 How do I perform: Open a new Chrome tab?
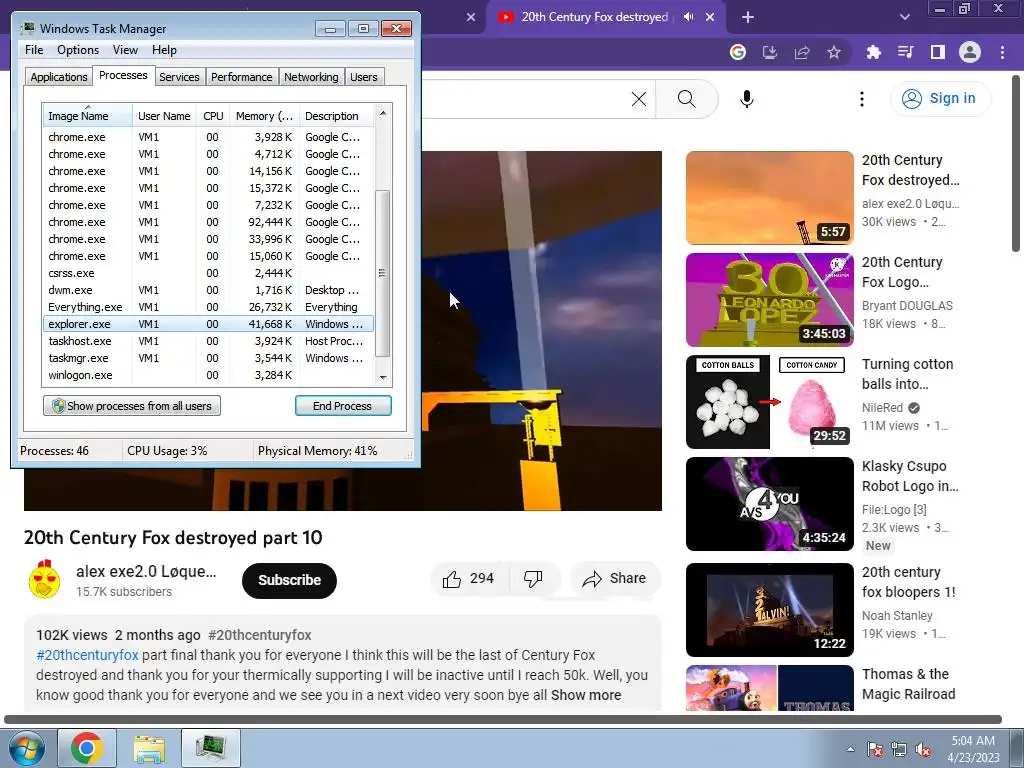pyautogui.click(x=748, y=17)
